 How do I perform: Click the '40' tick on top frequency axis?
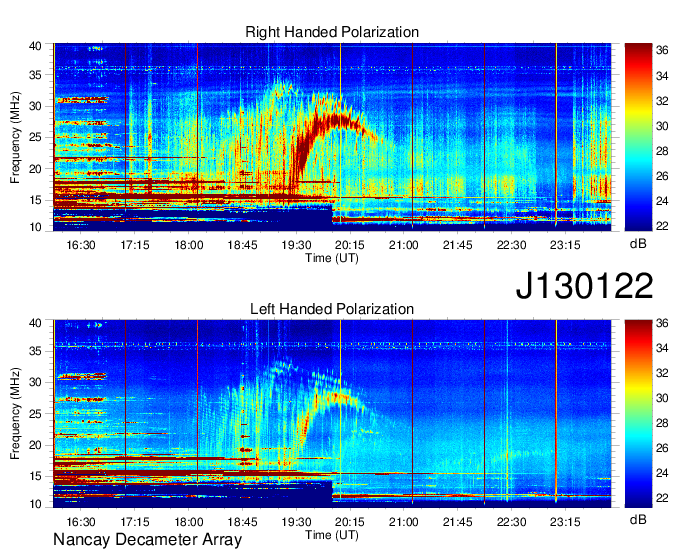[36, 46]
